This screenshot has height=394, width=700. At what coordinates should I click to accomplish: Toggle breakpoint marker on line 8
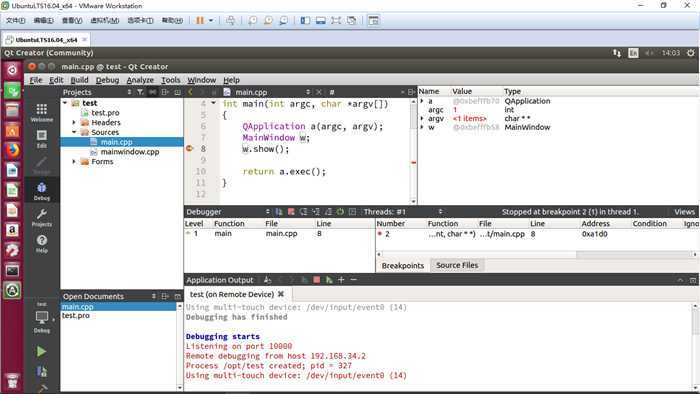coord(189,149)
